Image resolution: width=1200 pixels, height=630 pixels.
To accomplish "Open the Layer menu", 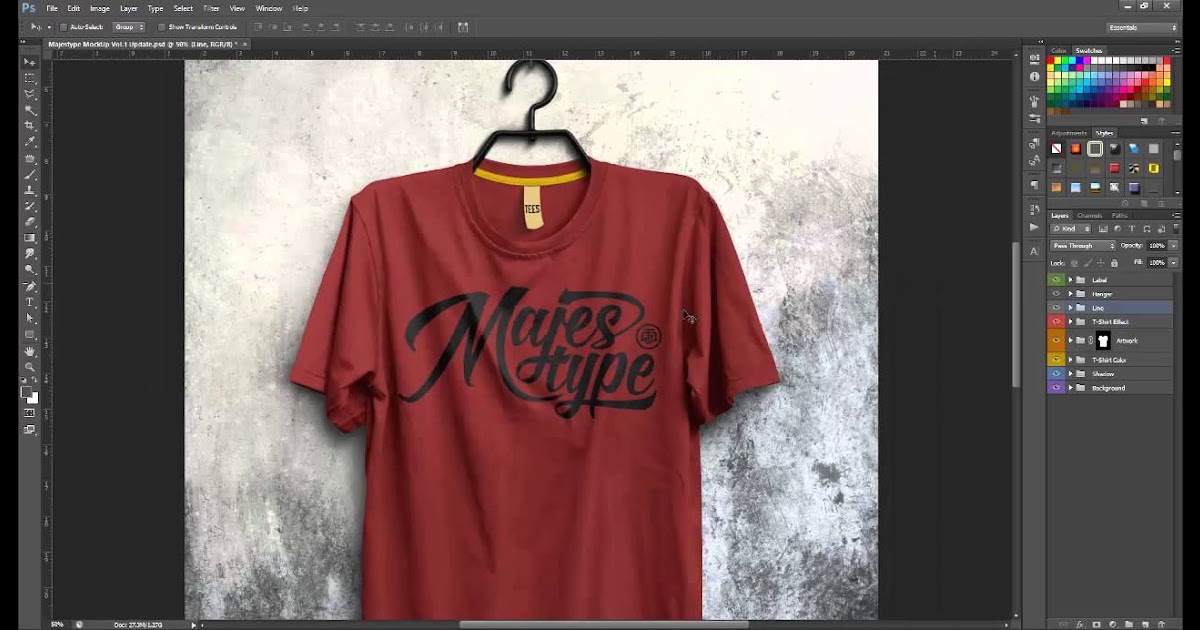I will [x=129, y=8].
